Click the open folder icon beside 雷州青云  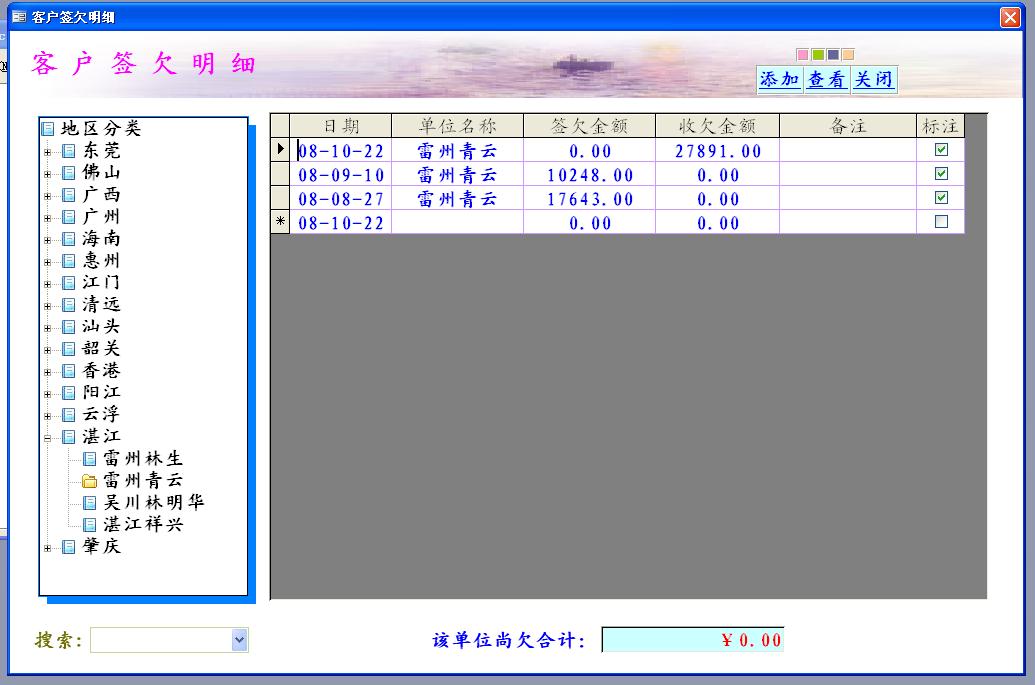pos(90,481)
